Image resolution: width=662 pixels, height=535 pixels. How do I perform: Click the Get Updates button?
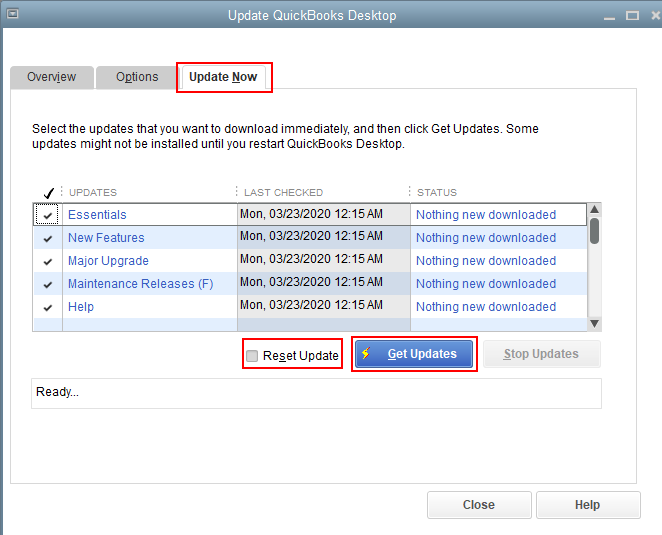click(414, 354)
